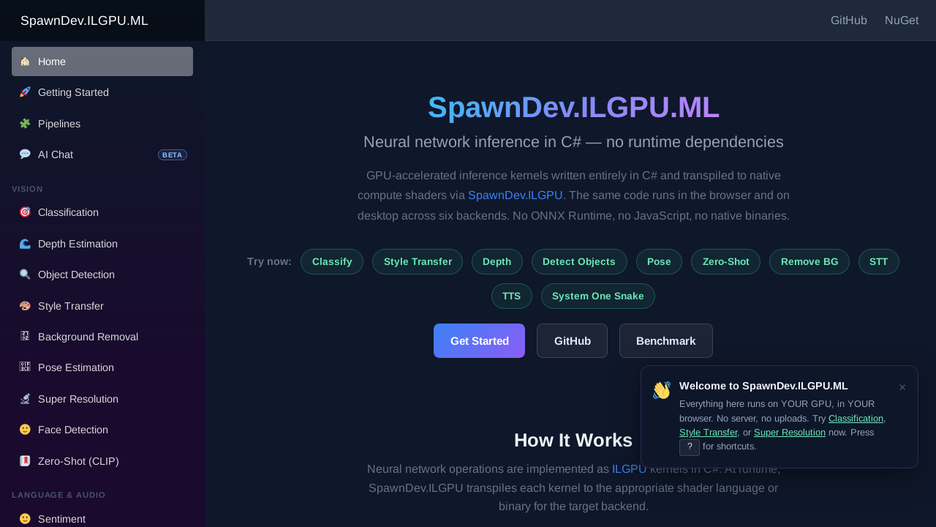The height and width of the screenshot is (527, 936).
Task: Follow the Super Resolution link in welcome popup
Action: [789, 432]
